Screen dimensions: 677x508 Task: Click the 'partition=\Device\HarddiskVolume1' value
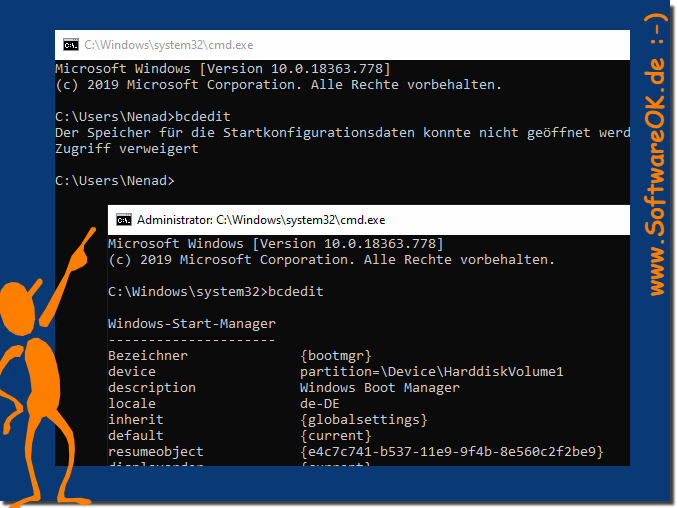[x=432, y=372]
